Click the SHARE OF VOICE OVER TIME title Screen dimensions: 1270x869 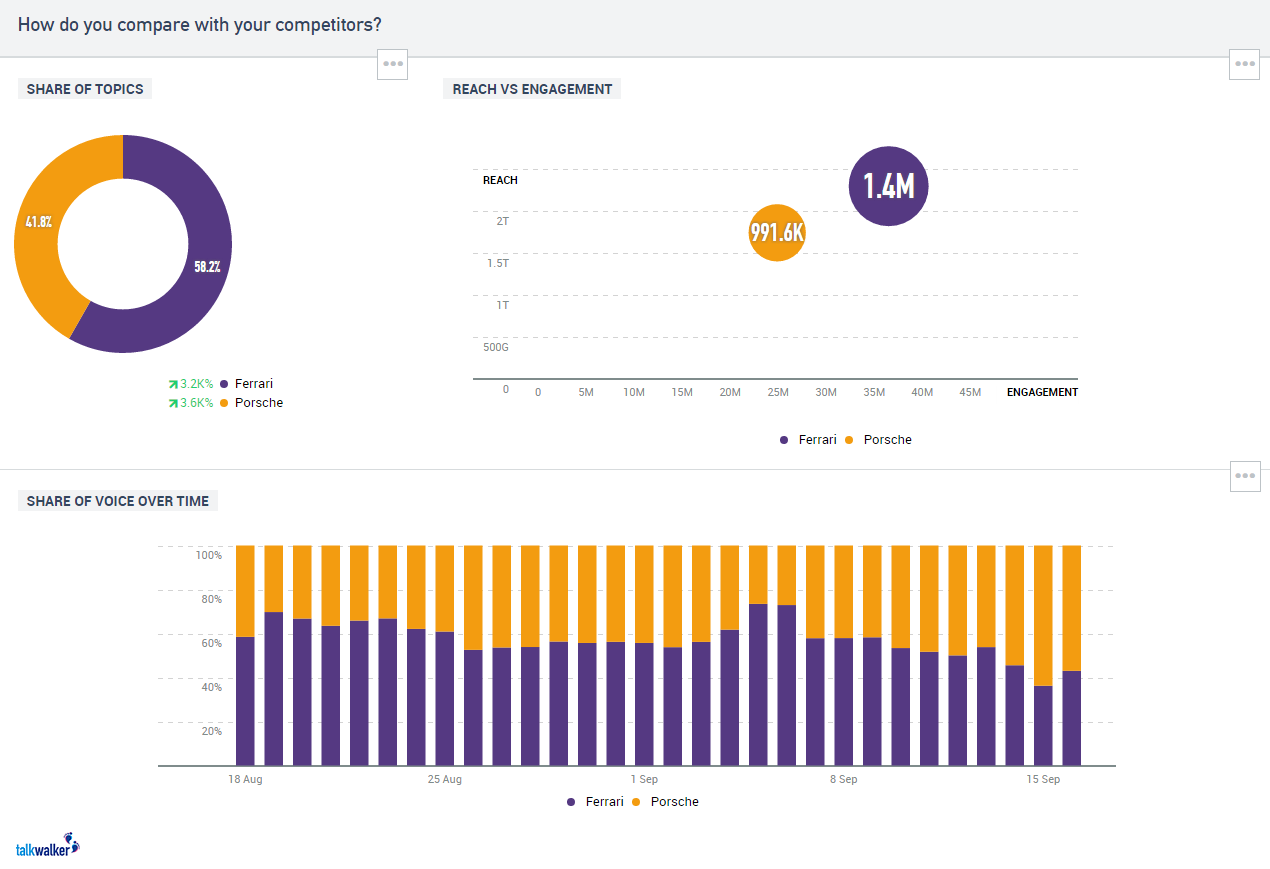[118, 501]
